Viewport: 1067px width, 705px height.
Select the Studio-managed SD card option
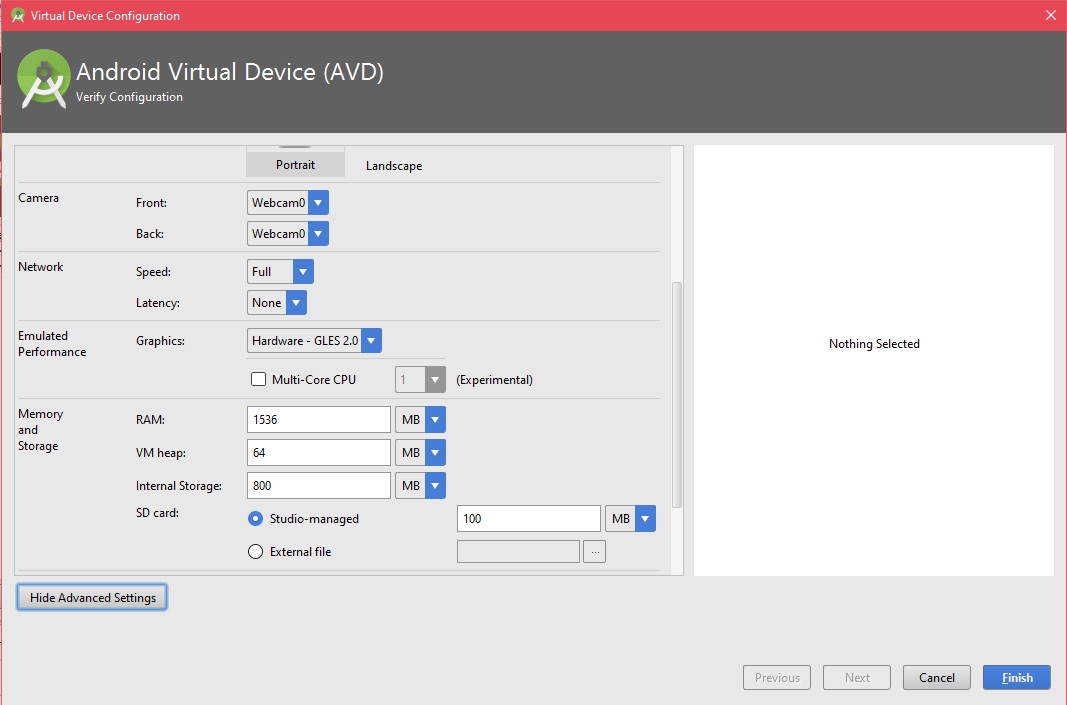coord(256,518)
